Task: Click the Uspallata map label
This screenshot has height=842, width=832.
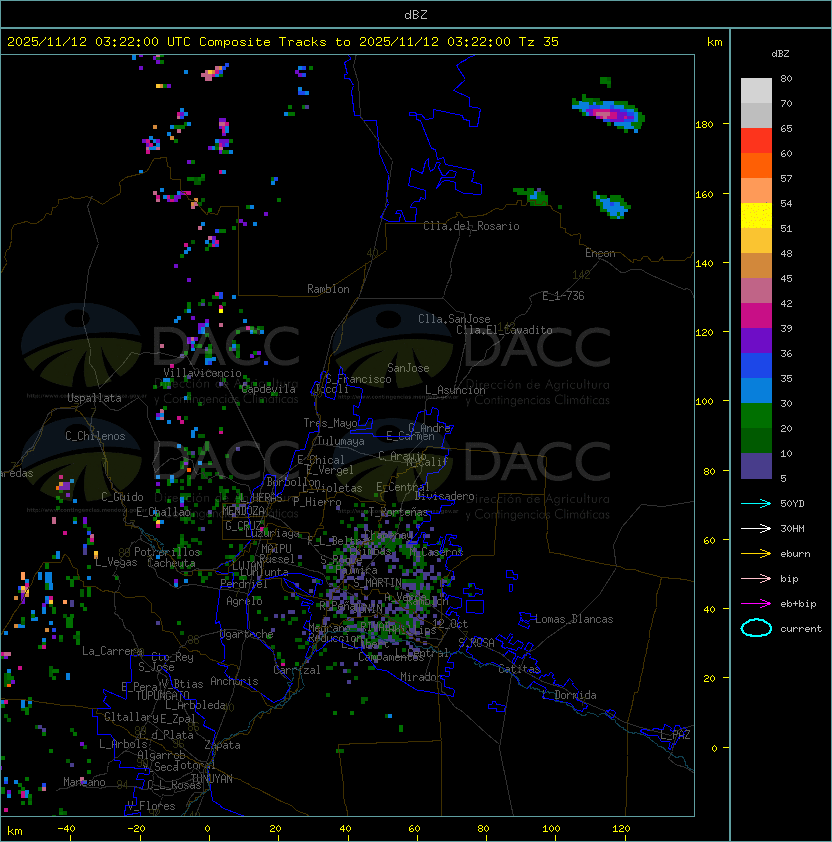Action: point(94,398)
